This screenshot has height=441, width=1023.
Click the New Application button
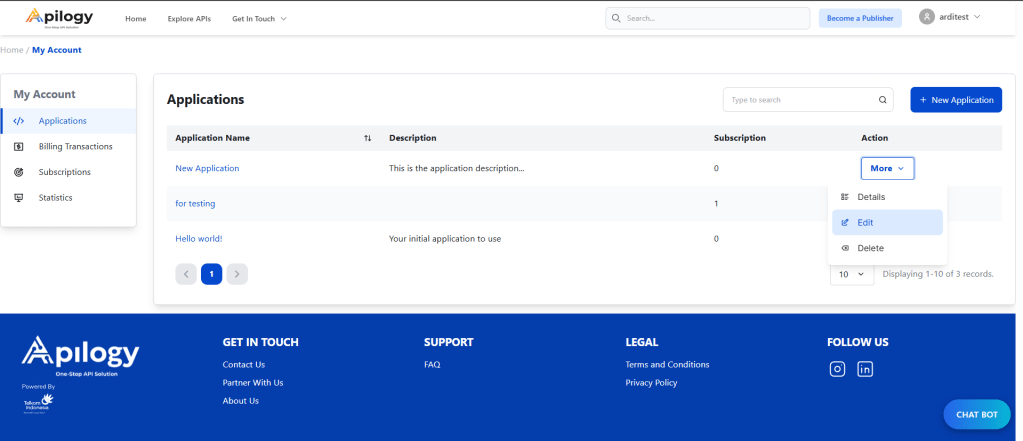point(955,100)
